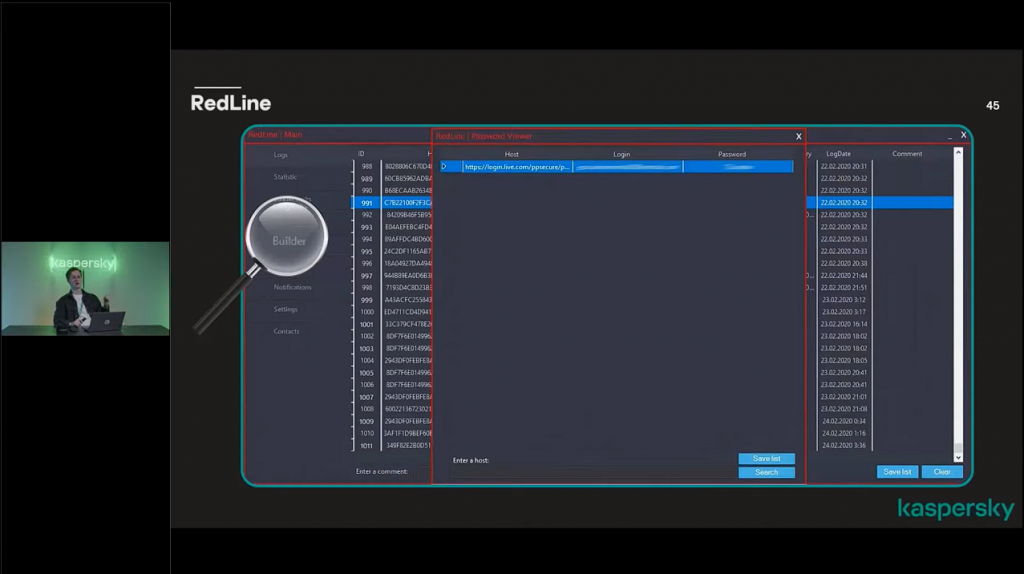Select log row with ID 997
Image resolution: width=1024 pixels, height=574 pixels.
pos(366,276)
